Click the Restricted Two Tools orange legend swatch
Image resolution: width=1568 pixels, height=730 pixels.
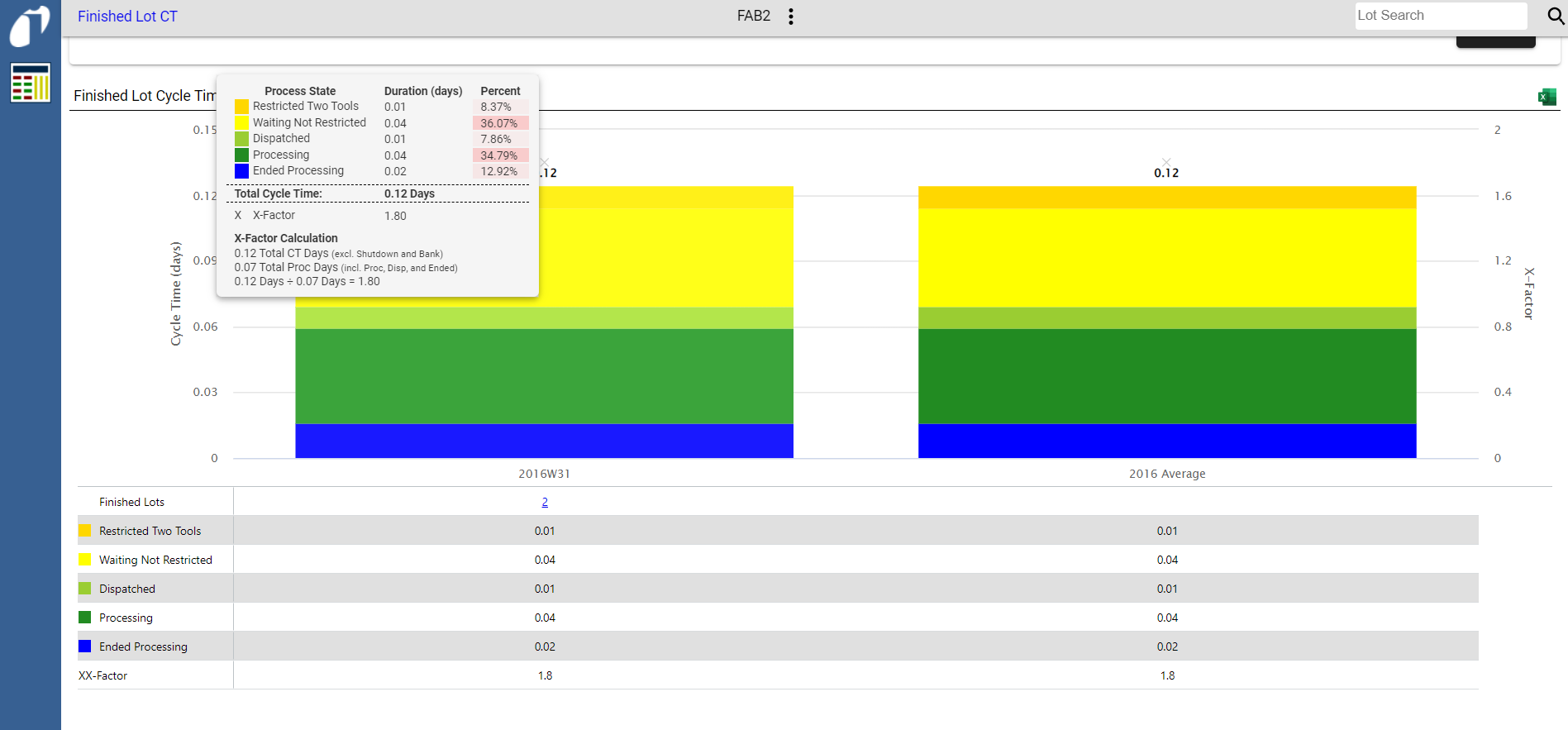(x=84, y=531)
